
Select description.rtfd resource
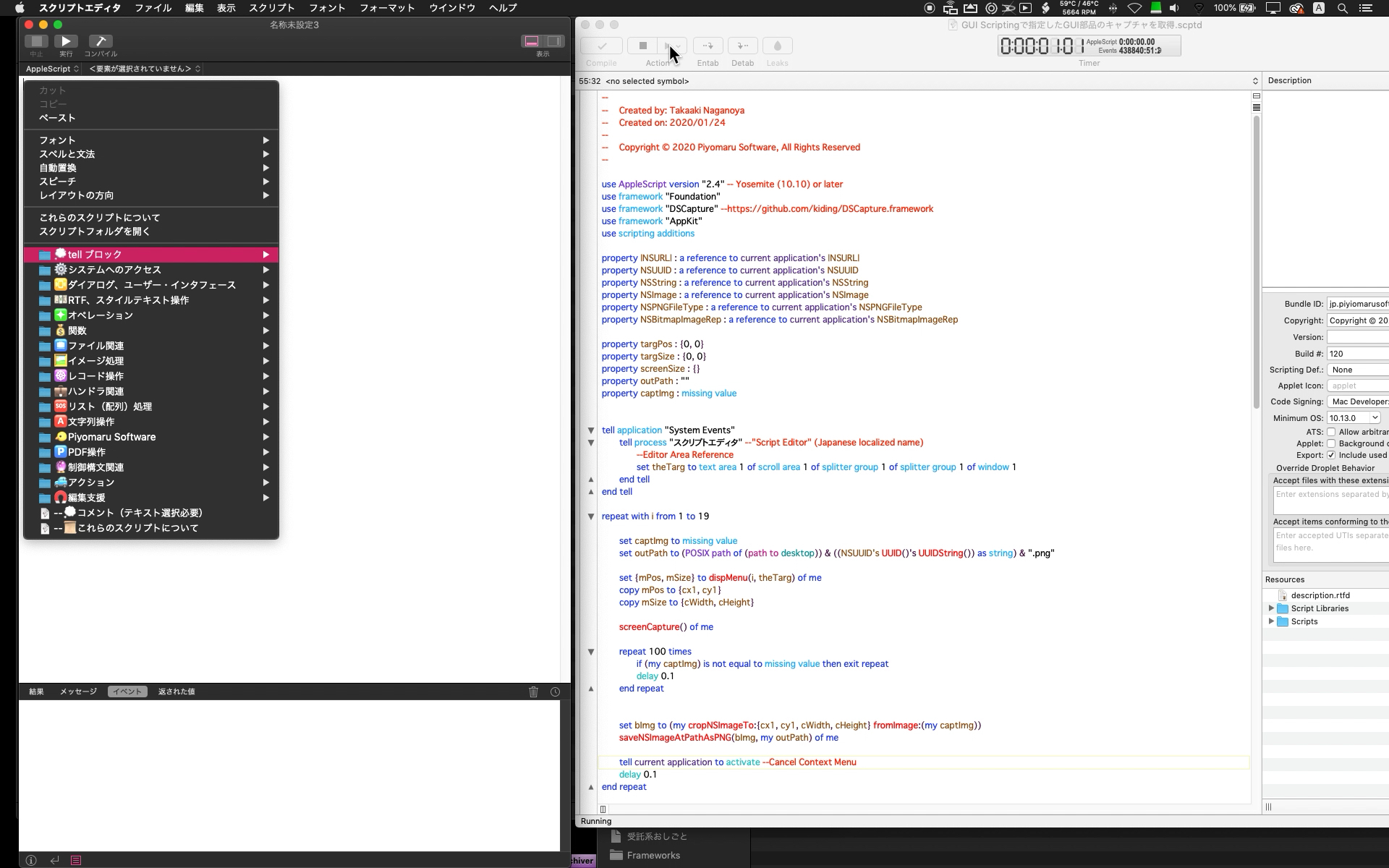[1320, 595]
